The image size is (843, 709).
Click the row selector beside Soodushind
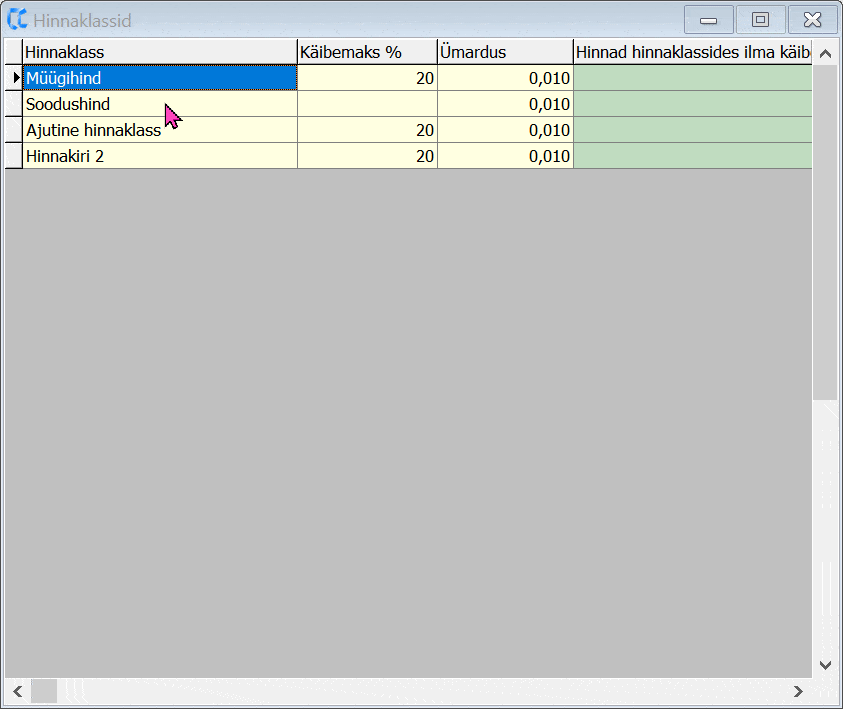(14, 104)
